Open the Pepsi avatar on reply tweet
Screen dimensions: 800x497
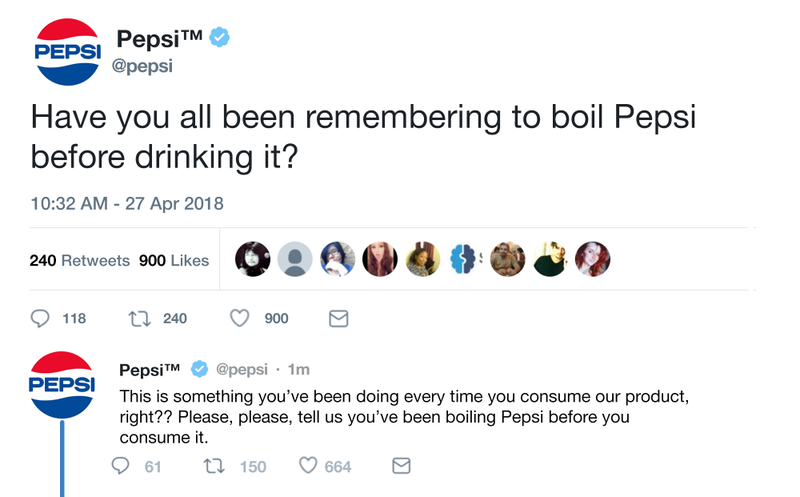[62, 385]
